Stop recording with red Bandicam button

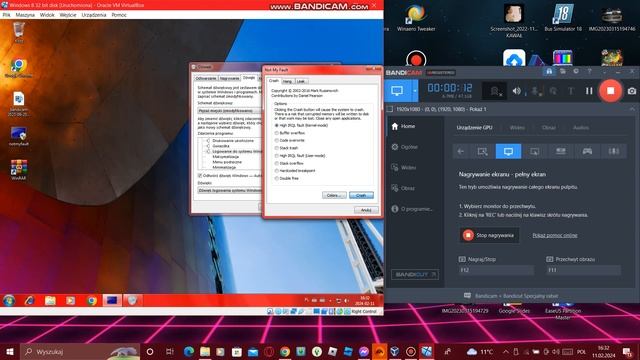[x=611, y=91]
